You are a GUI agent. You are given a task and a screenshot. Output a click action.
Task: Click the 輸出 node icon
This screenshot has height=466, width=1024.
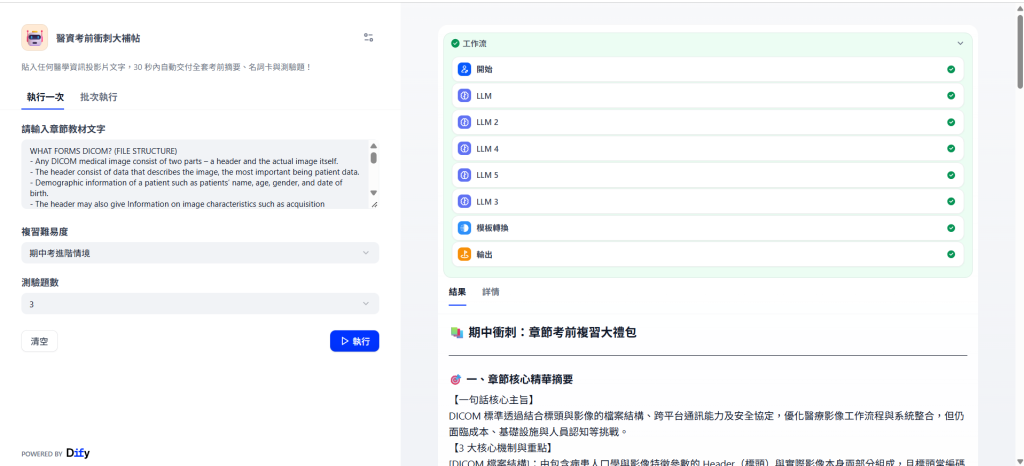464,255
